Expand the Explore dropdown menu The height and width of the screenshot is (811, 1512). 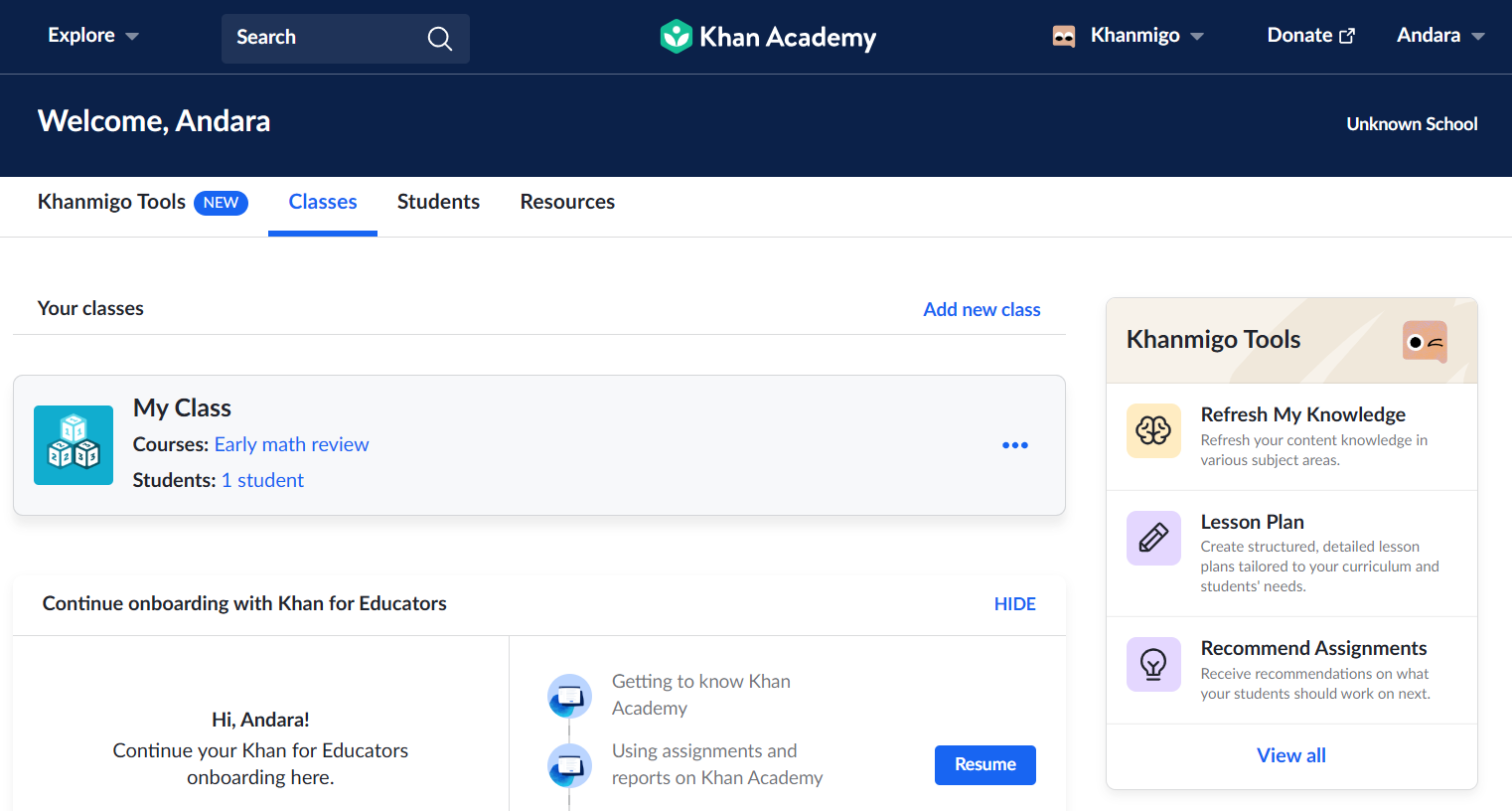point(93,36)
